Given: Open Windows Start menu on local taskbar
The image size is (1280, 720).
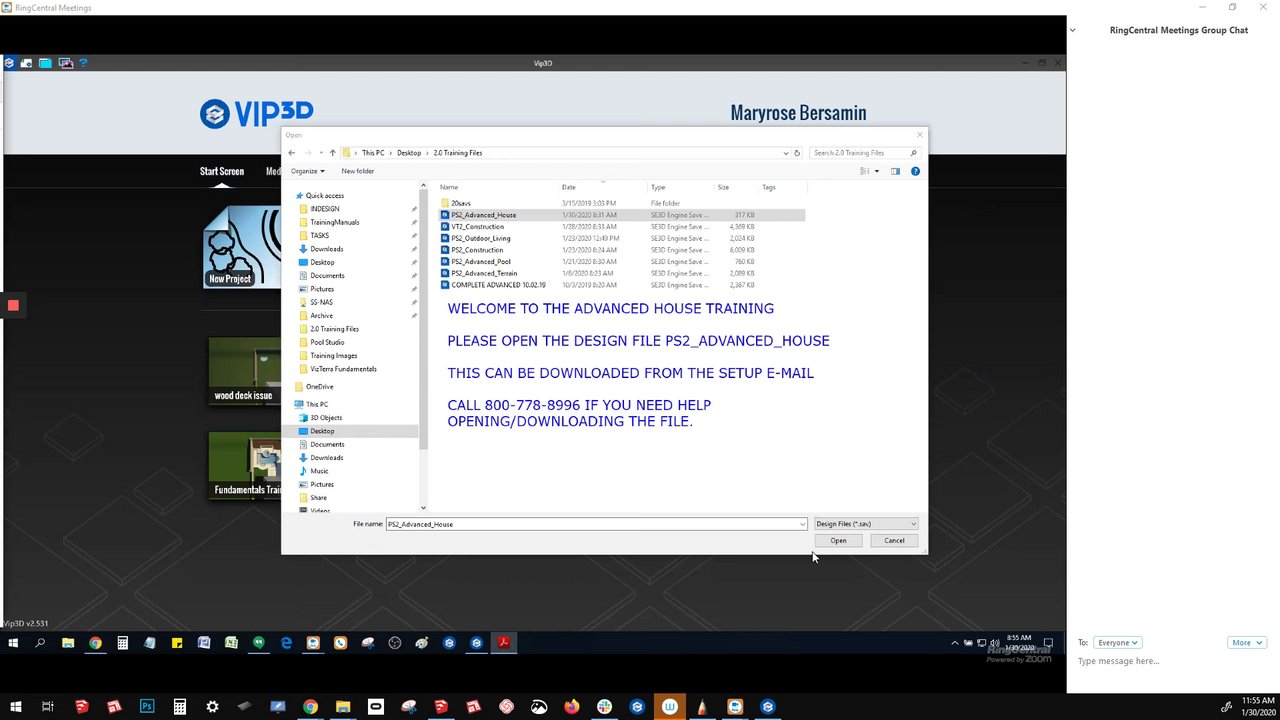Looking at the screenshot, I should pyautogui.click(x=15, y=707).
